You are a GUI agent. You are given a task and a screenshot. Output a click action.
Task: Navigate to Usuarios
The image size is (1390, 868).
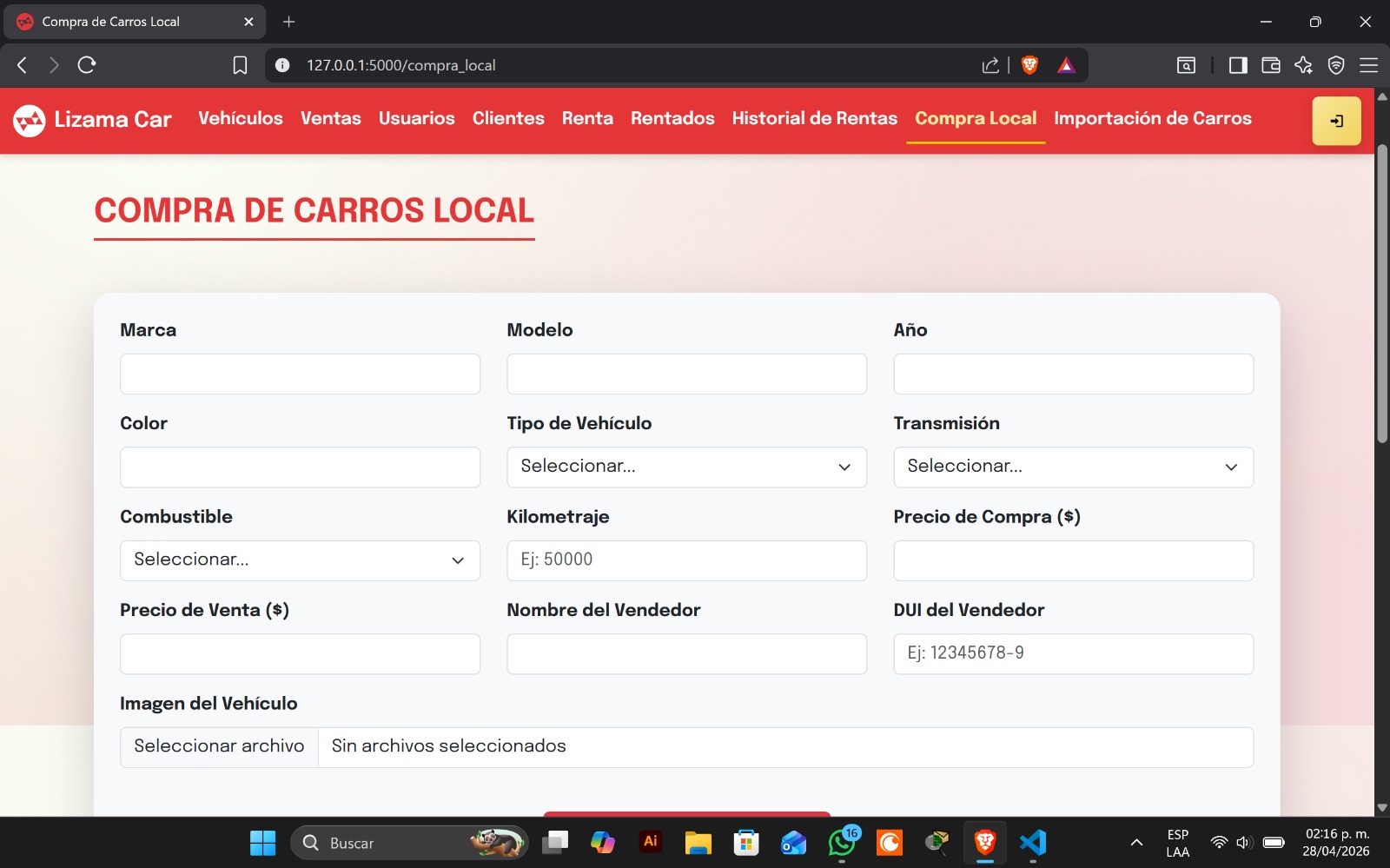tap(417, 118)
